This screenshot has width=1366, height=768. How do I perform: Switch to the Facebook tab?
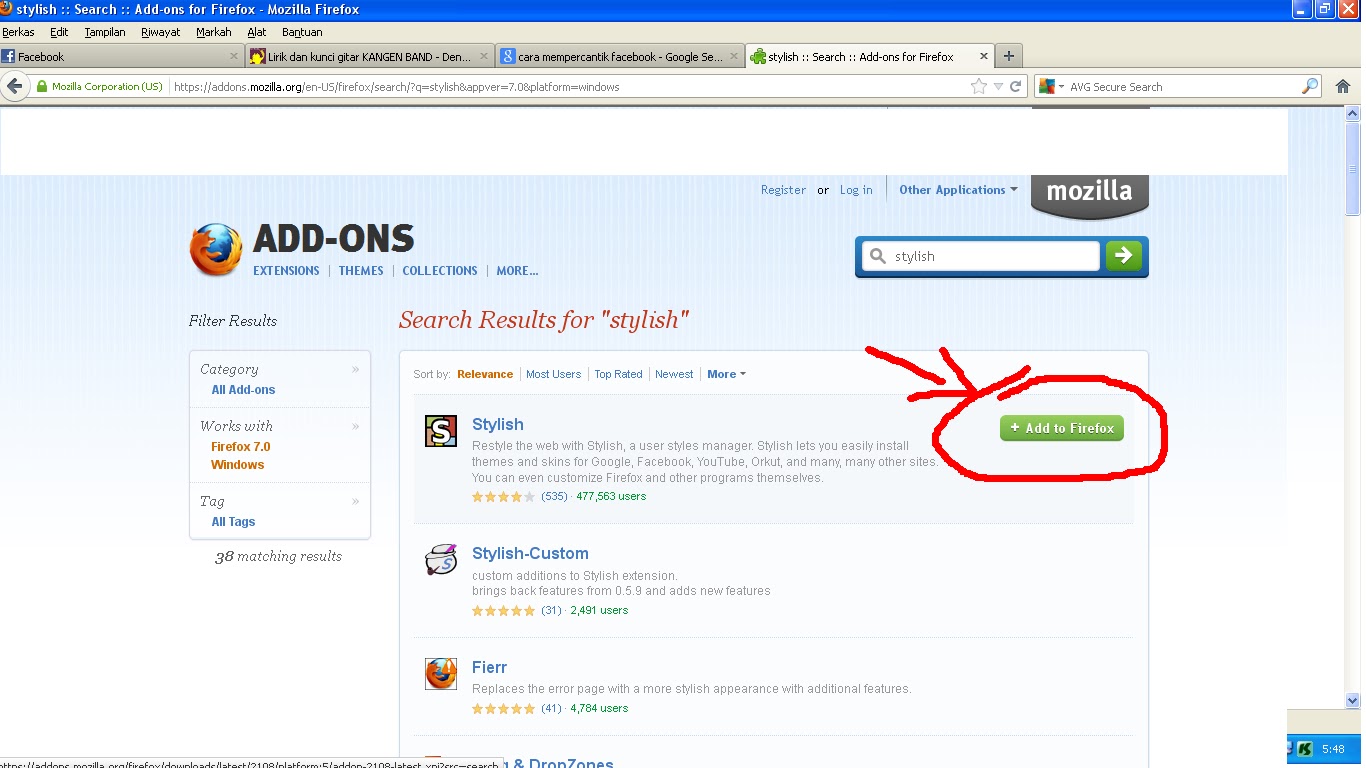coord(122,57)
